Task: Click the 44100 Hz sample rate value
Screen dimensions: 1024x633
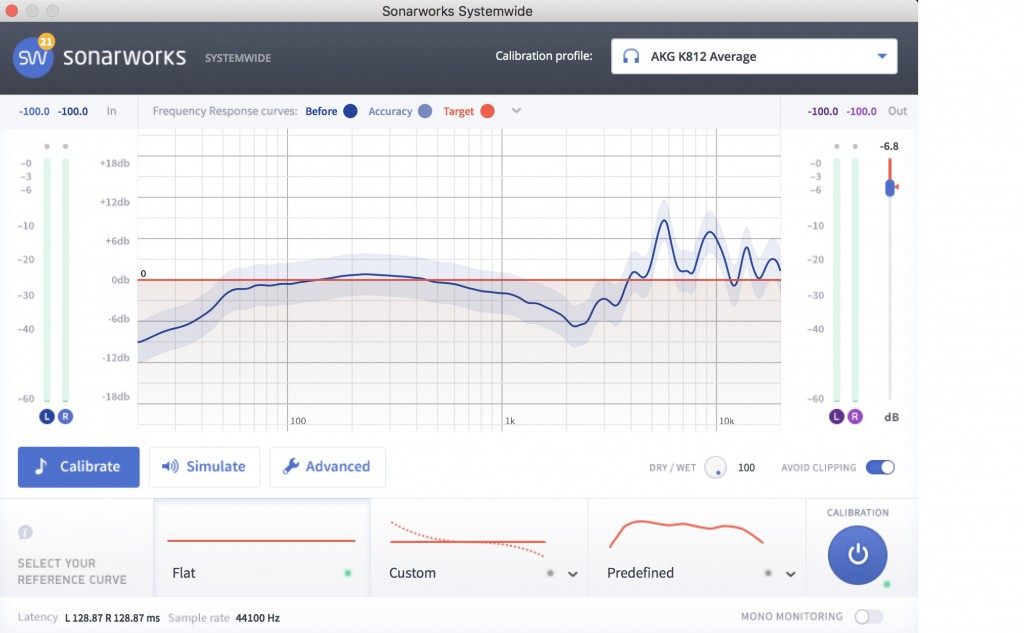Action: (257, 618)
